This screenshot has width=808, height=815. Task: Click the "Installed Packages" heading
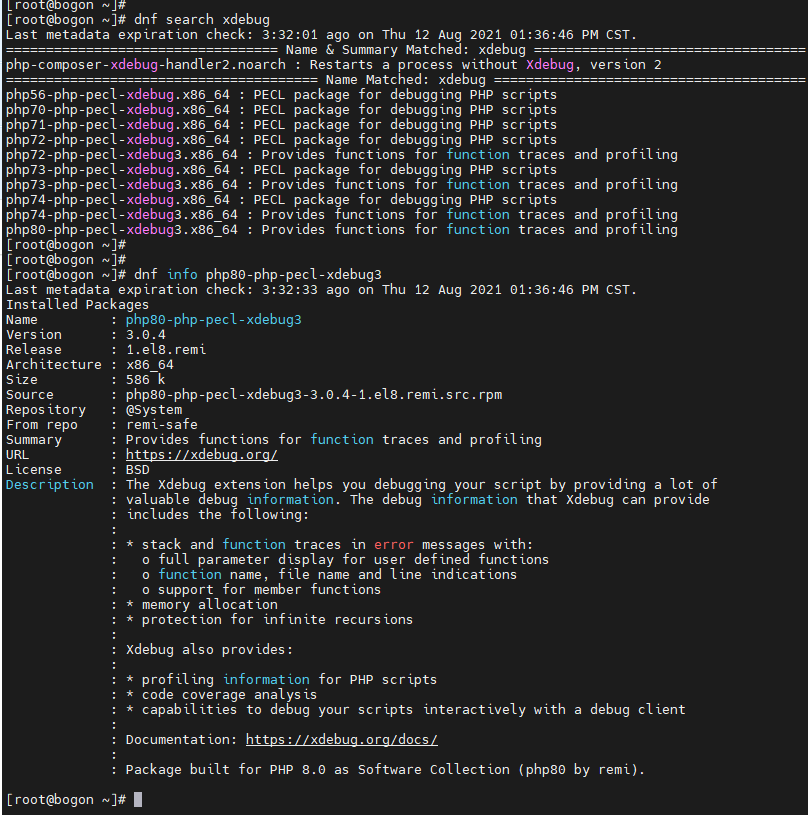pyautogui.click(x=77, y=305)
